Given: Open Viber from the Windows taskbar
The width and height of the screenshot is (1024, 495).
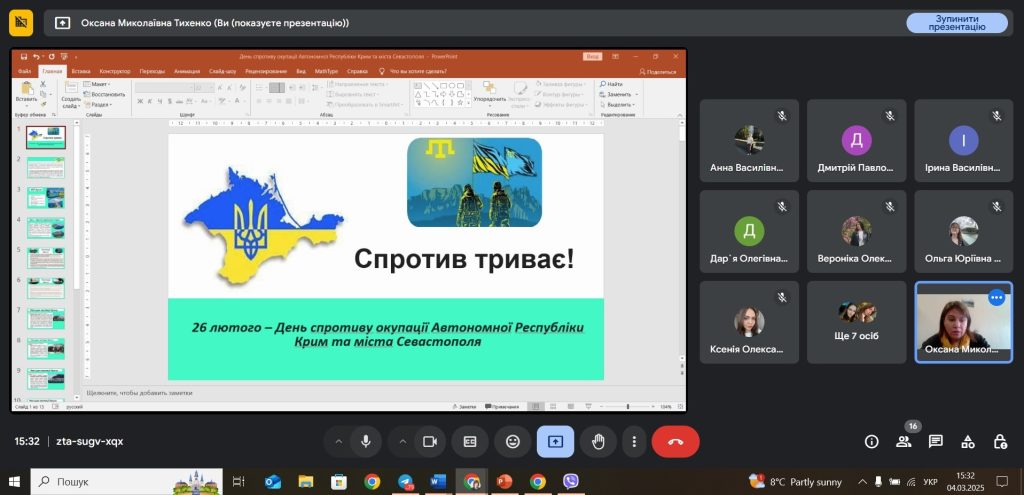Looking at the screenshot, I should point(571,482).
